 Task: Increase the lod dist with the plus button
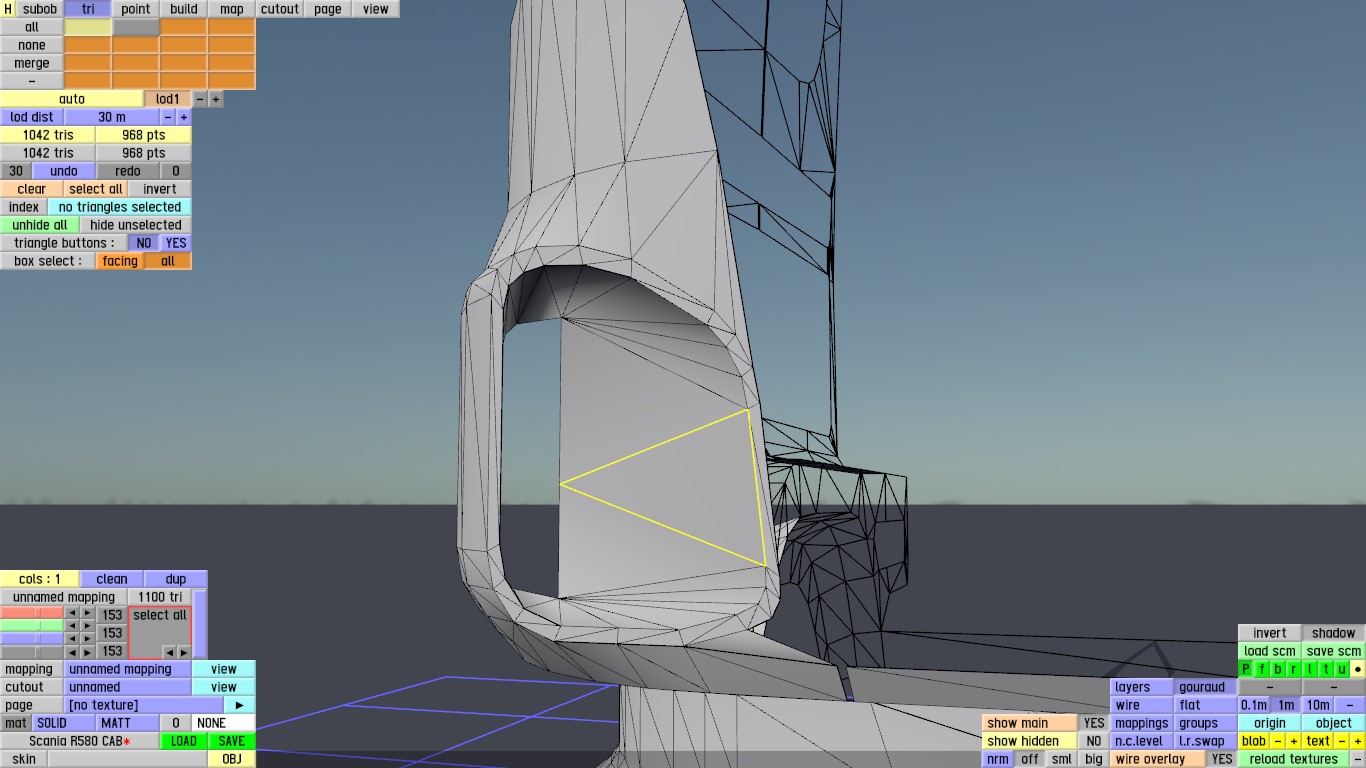pos(184,117)
